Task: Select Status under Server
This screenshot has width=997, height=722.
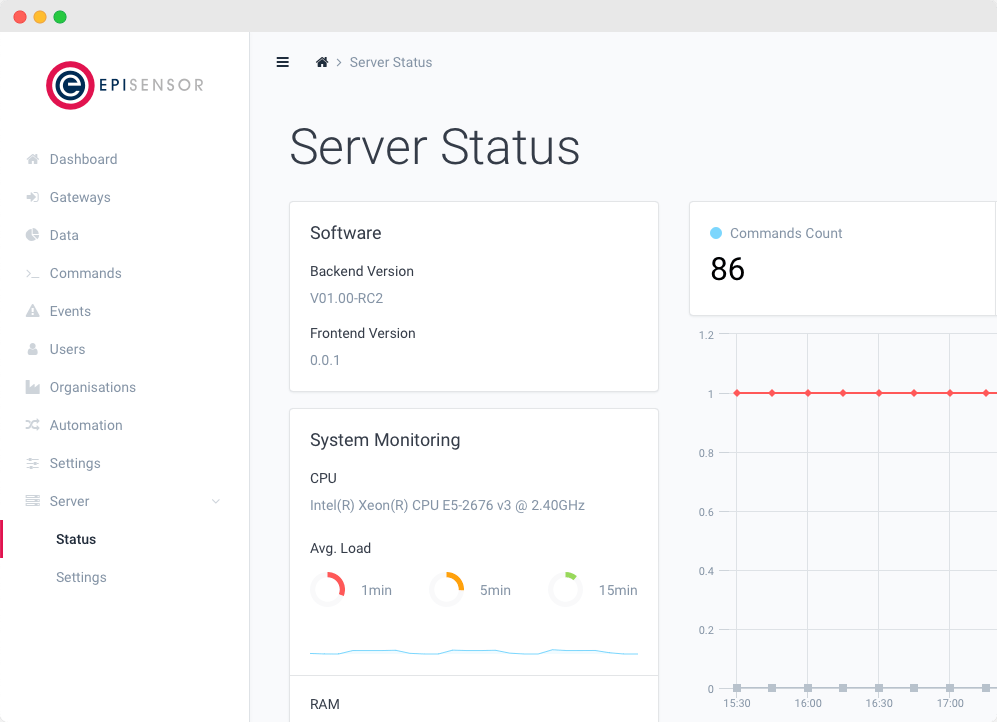Action: (76, 540)
